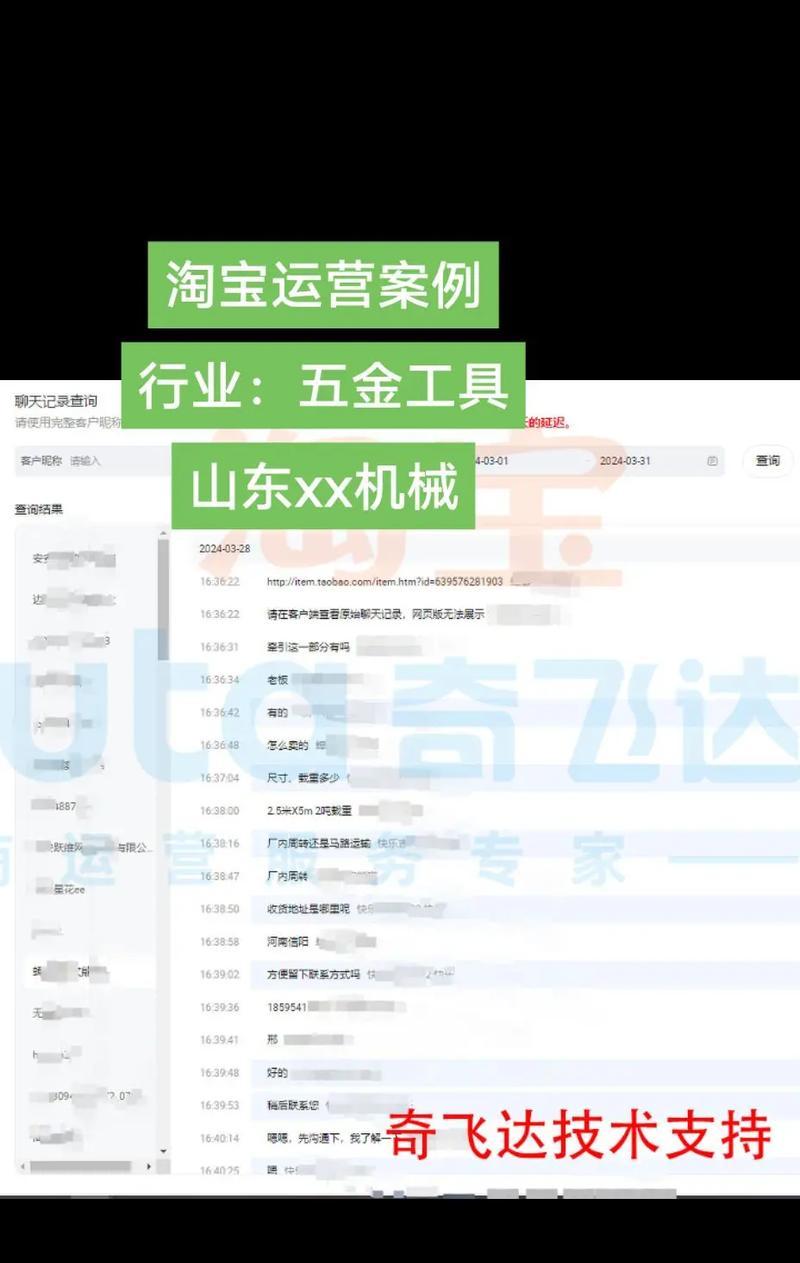The image size is (800, 1263).
Task: Select message 怎么卖的
Action: click(x=289, y=745)
